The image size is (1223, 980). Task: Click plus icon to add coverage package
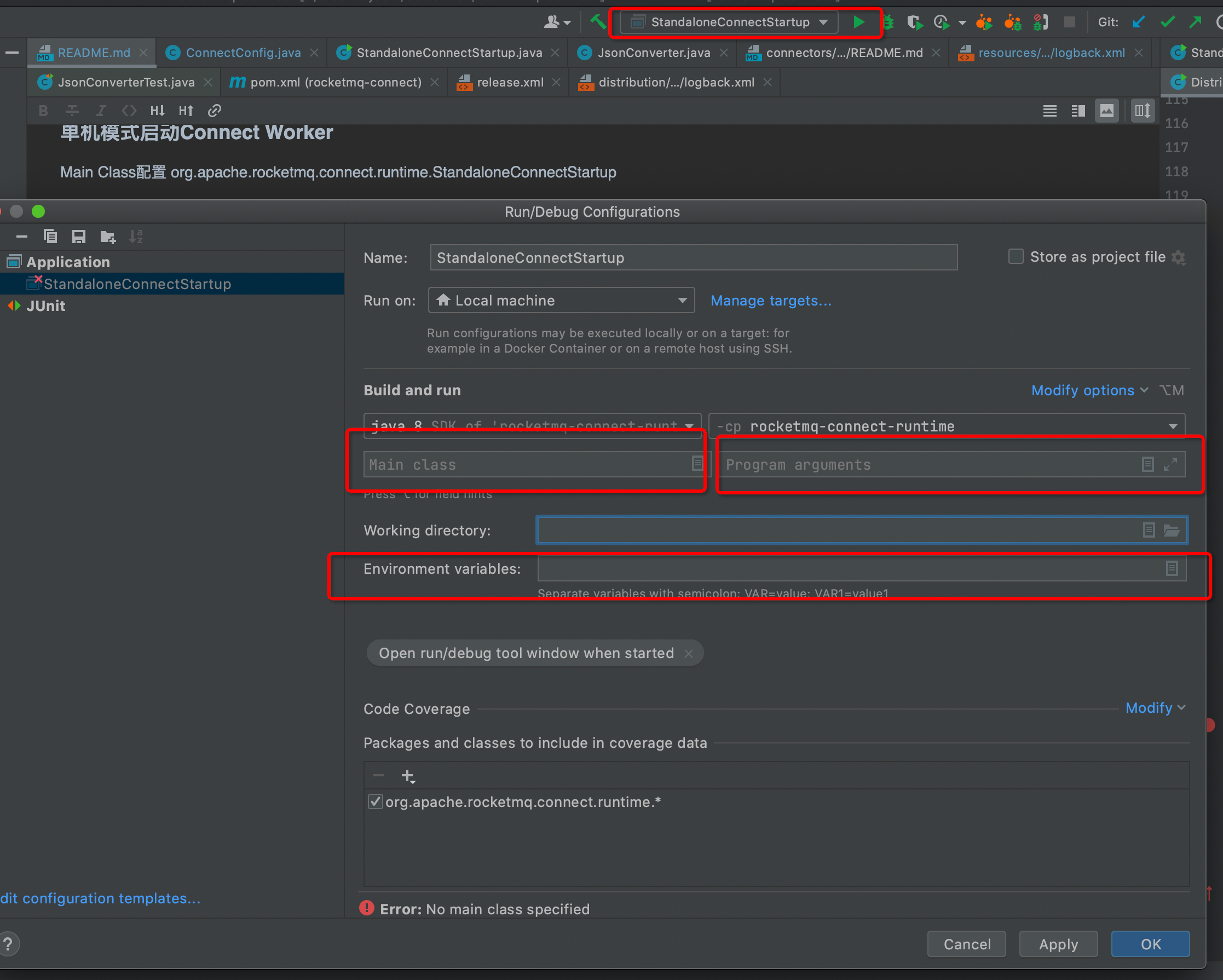pyautogui.click(x=408, y=775)
